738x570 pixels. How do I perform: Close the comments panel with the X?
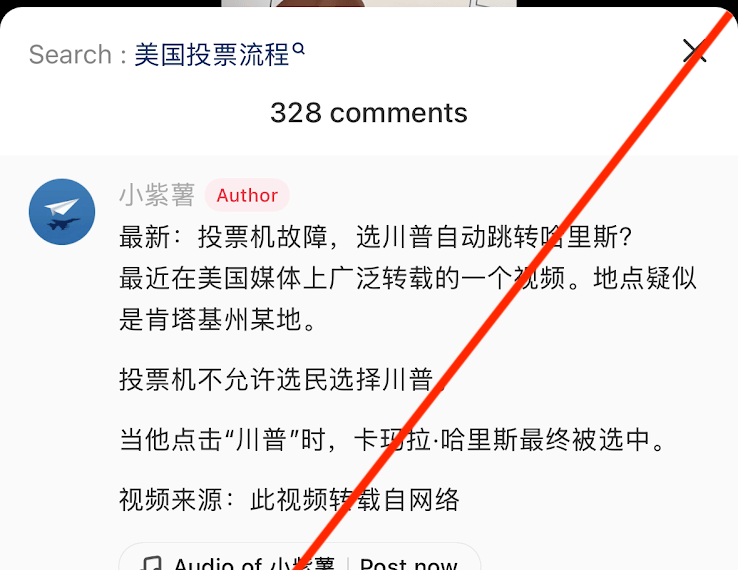pyautogui.click(x=694, y=51)
